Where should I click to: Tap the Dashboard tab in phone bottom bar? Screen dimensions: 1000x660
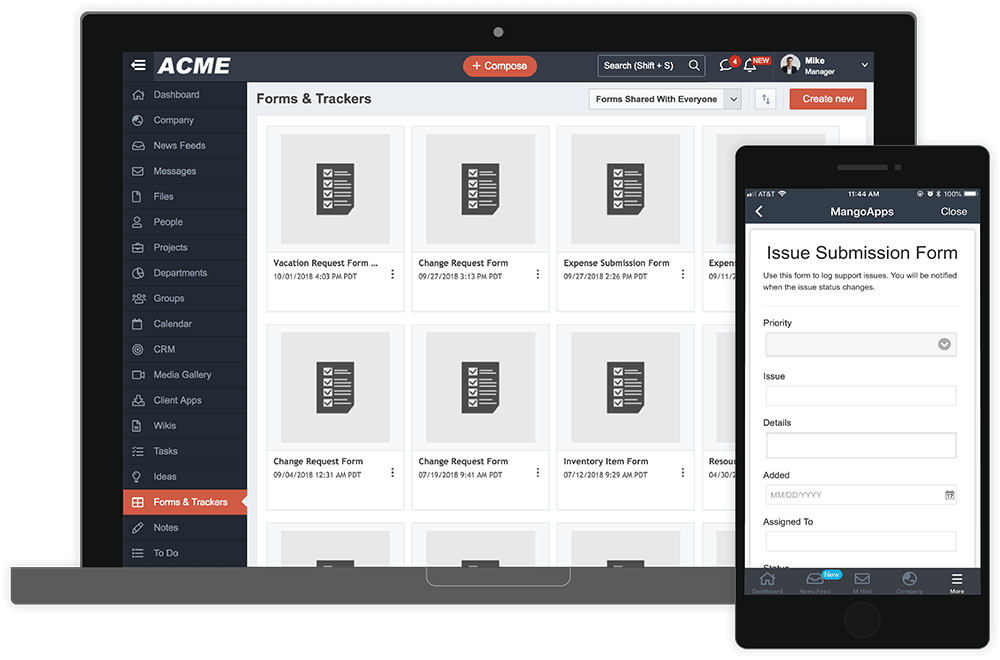(767, 582)
